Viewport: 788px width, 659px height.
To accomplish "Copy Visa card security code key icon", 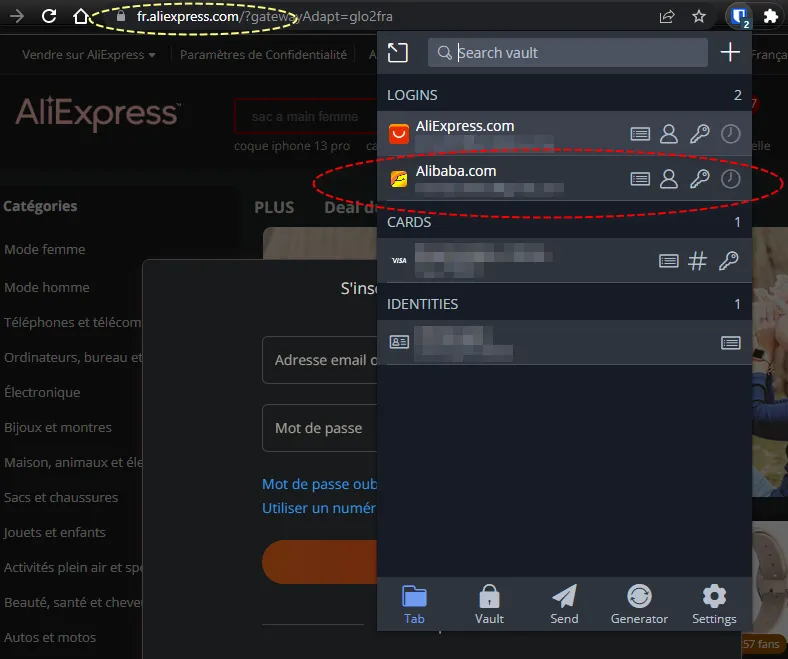I will pos(728,261).
